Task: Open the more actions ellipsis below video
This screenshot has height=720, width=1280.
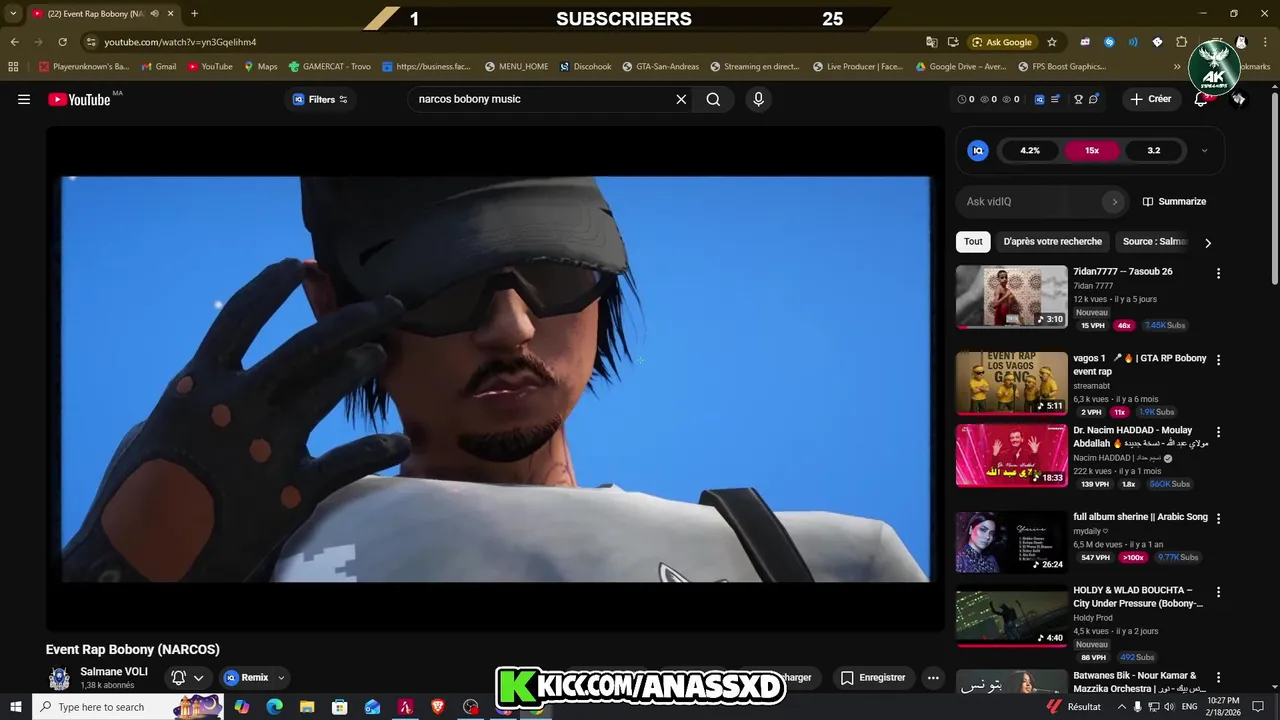Action: (x=933, y=677)
